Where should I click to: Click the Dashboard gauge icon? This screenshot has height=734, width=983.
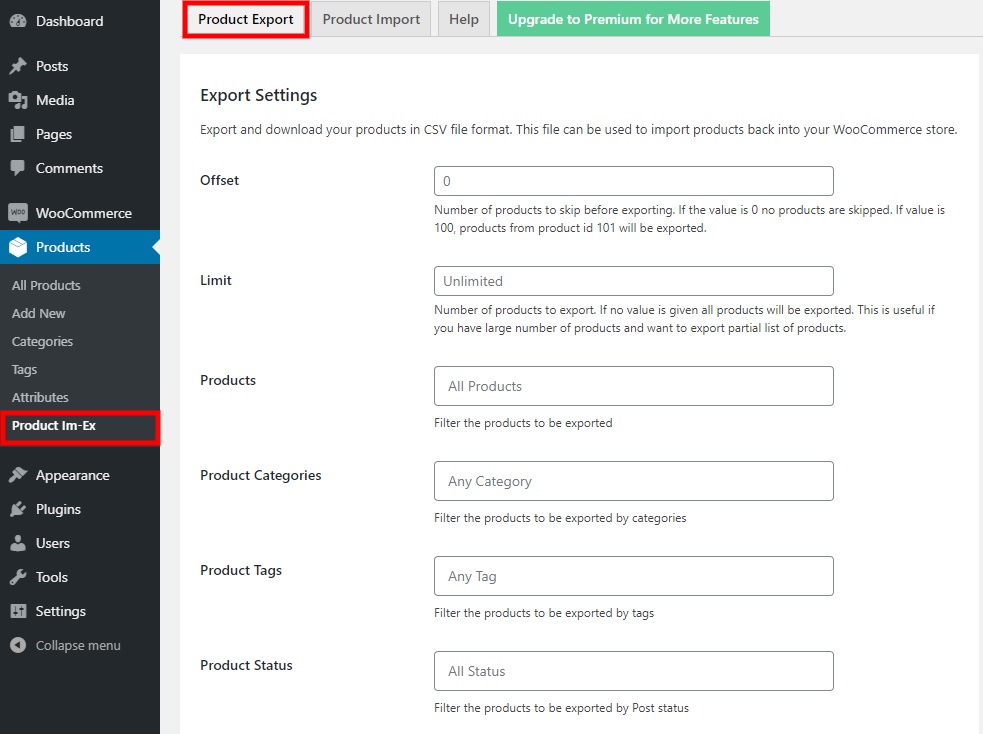click(x=18, y=21)
